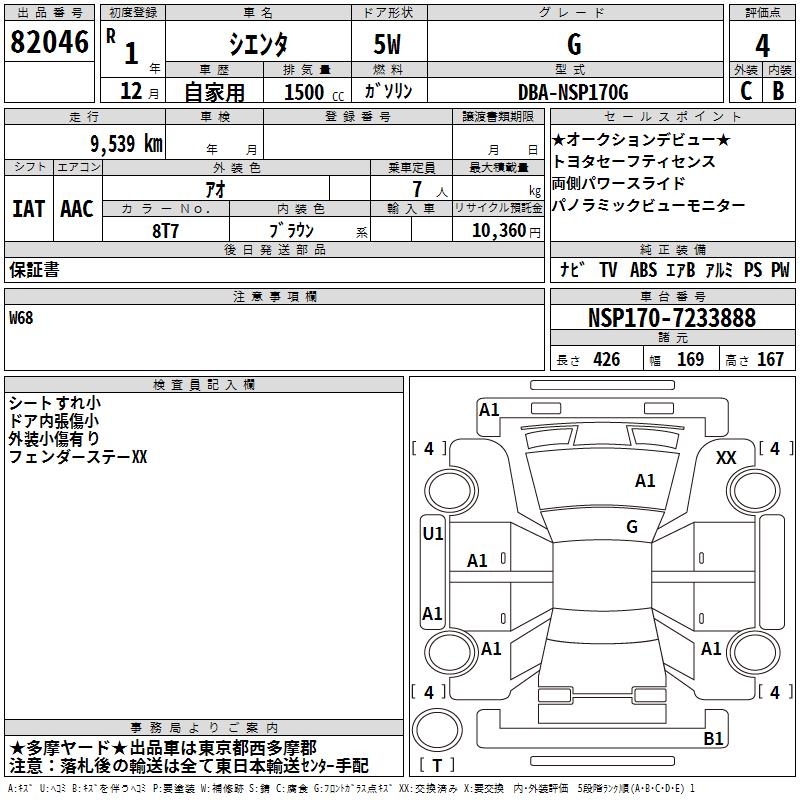The width and height of the screenshot is (800, 800).
Task: Click U1 dent mark on diagram
Action: pyautogui.click(x=433, y=534)
